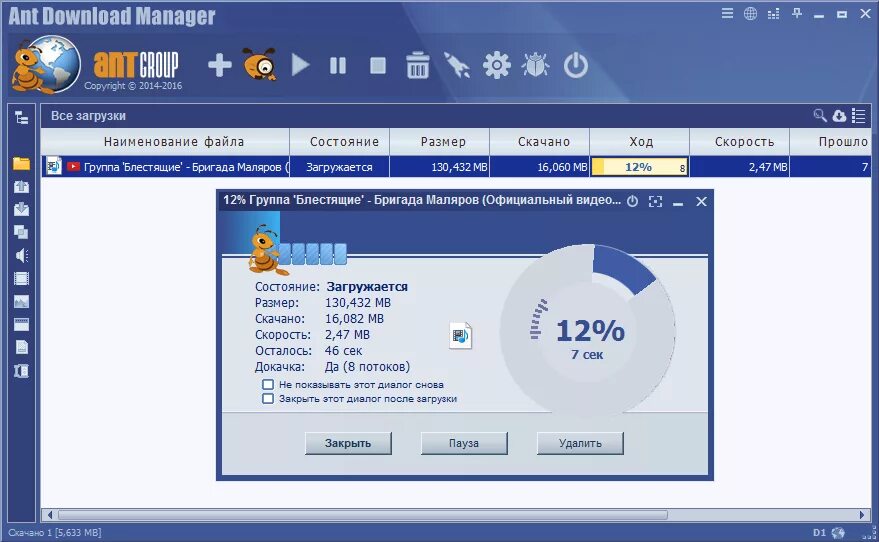The height and width of the screenshot is (542, 879).
Task: Select the images category in sidebar
Action: (21, 302)
